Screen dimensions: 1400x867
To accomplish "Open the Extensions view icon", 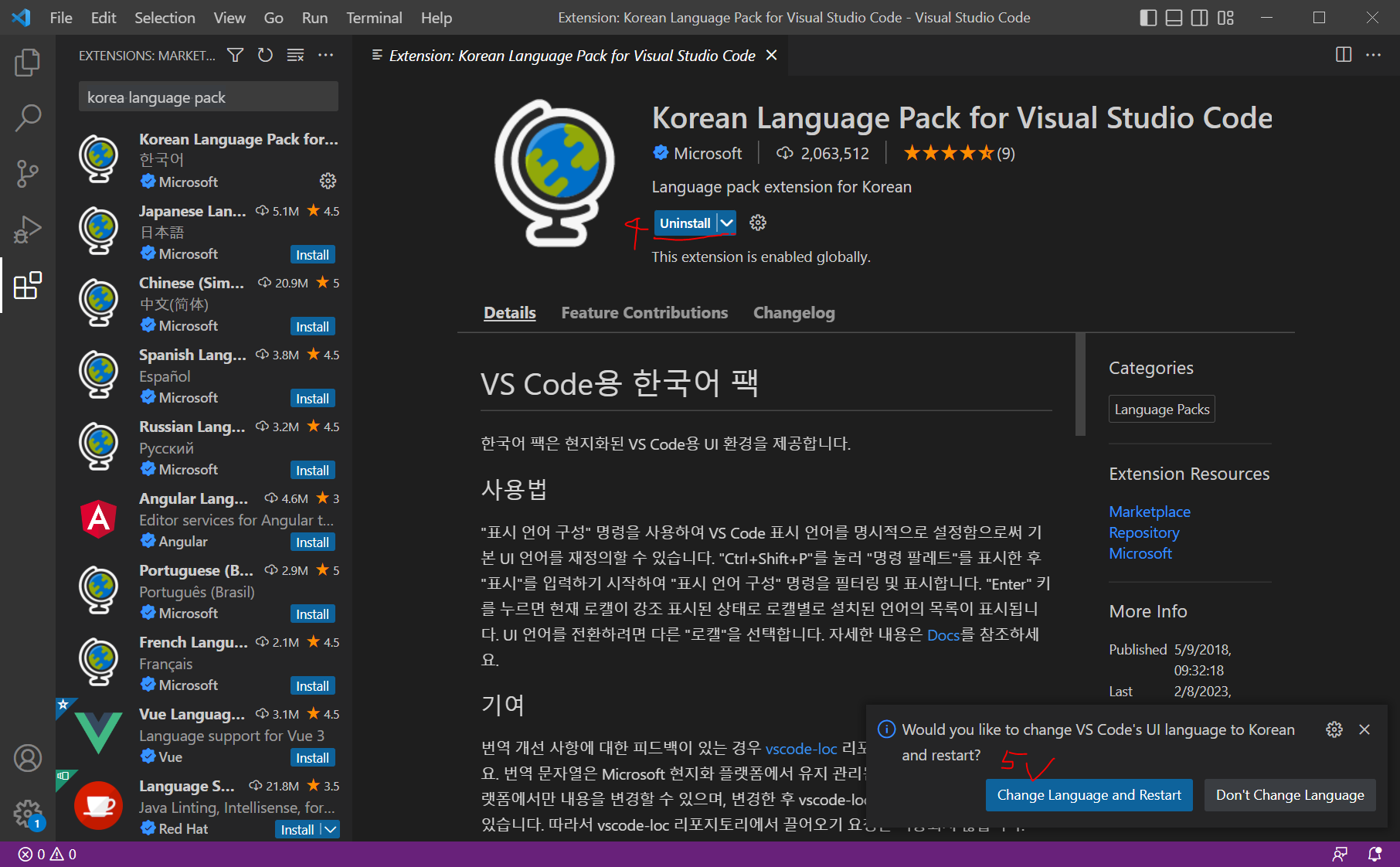I will (x=28, y=285).
